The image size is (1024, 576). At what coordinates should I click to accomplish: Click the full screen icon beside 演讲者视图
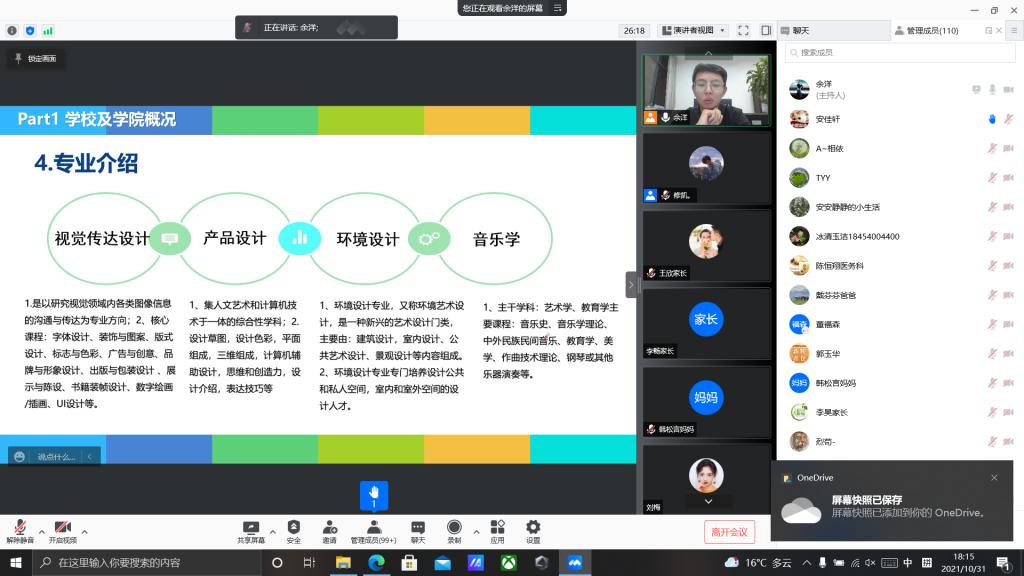coord(743,30)
